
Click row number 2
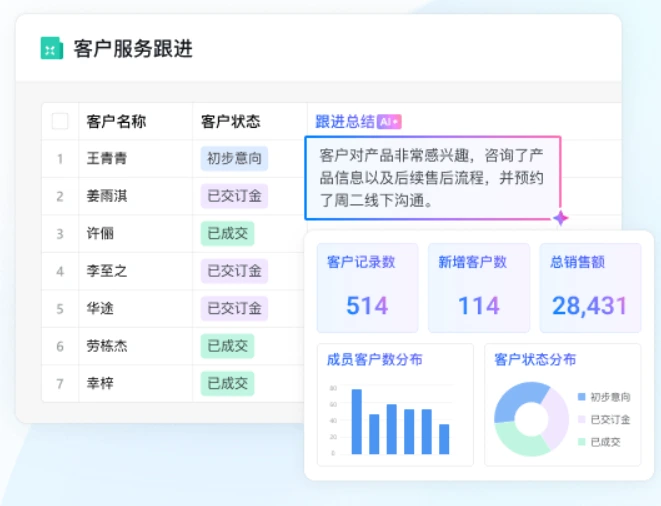[60, 196]
